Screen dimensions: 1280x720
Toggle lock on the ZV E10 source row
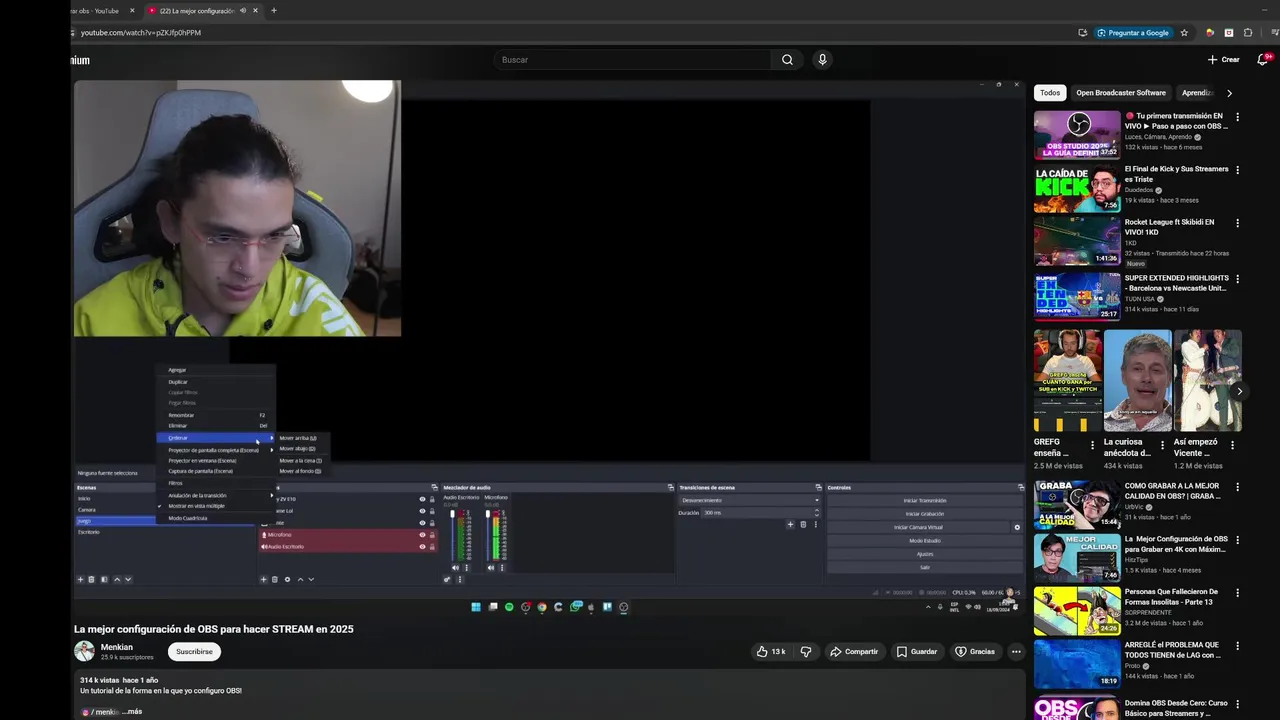pos(432,499)
